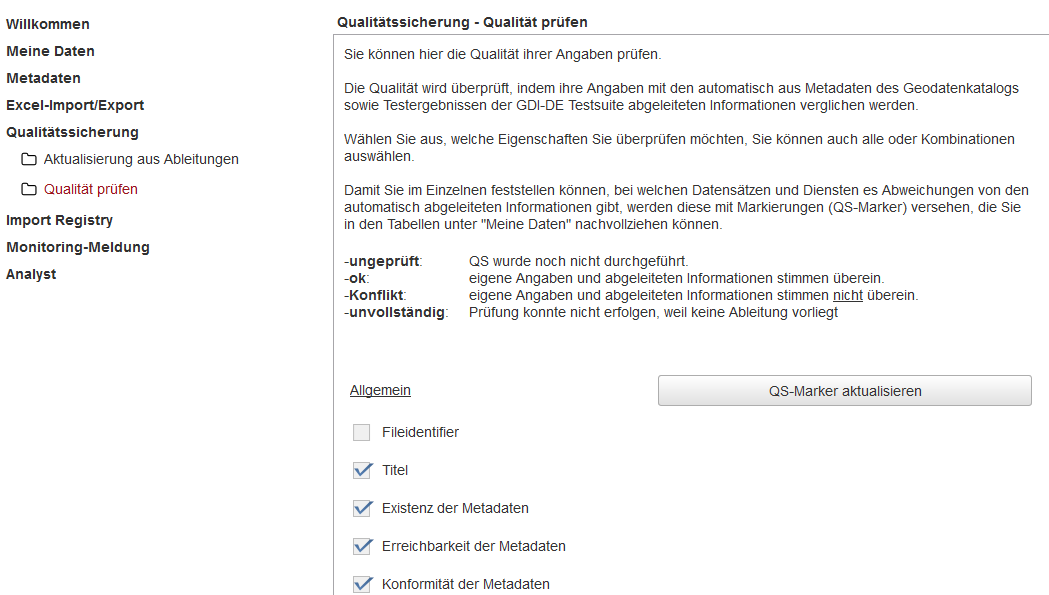Open the Analyst menu item
Viewport: 1049px width, 595px height.
pyautogui.click(x=31, y=274)
